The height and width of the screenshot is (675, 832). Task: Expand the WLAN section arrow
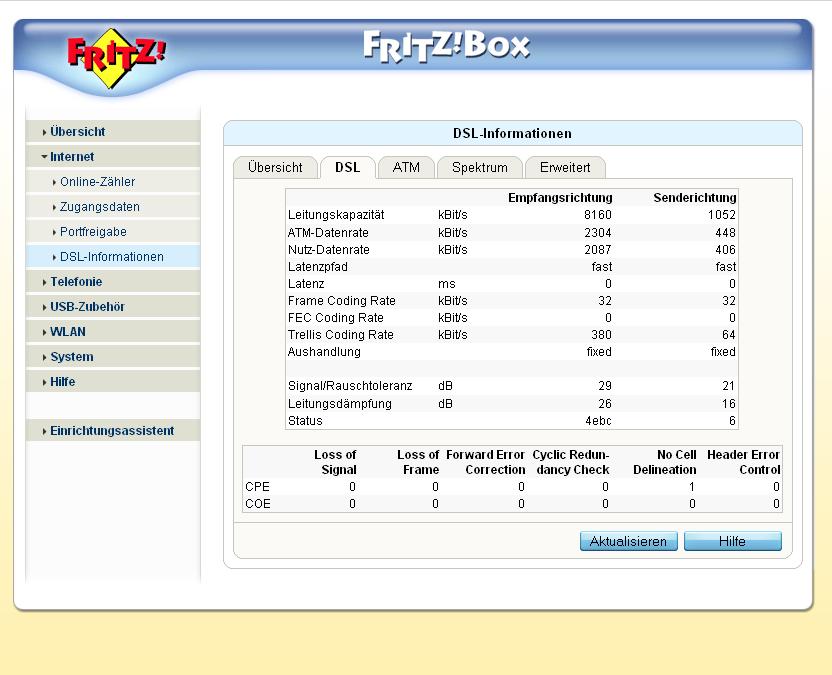click(45, 332)
